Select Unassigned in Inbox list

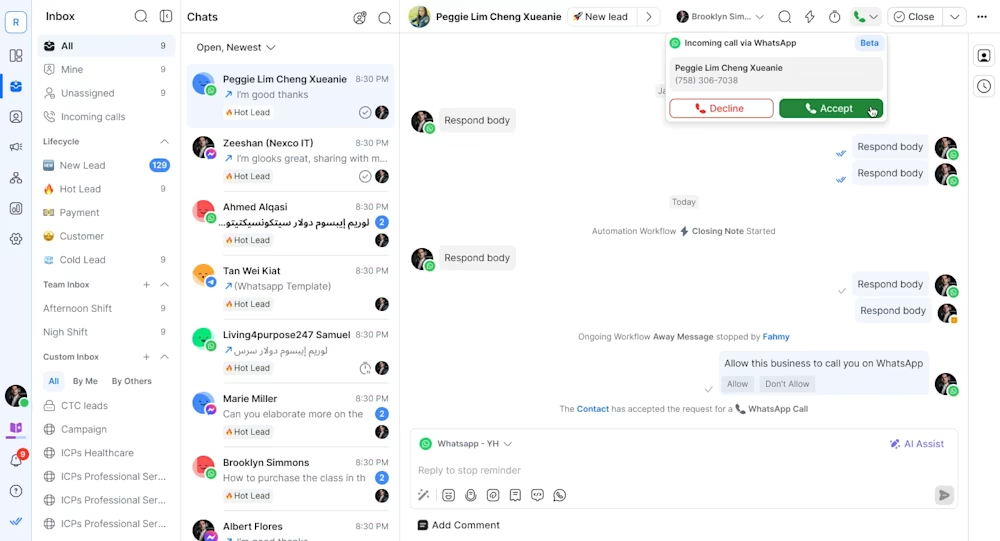[106, 93]
